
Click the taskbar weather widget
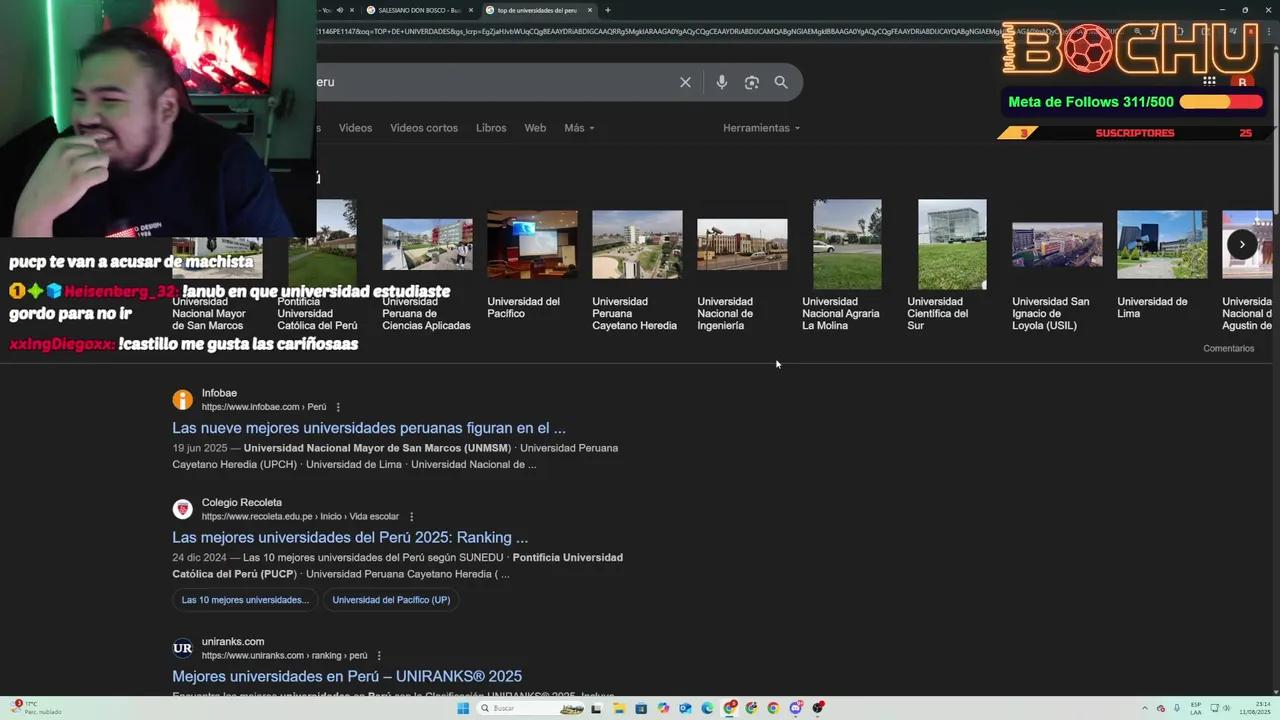[x=35, y=708]
